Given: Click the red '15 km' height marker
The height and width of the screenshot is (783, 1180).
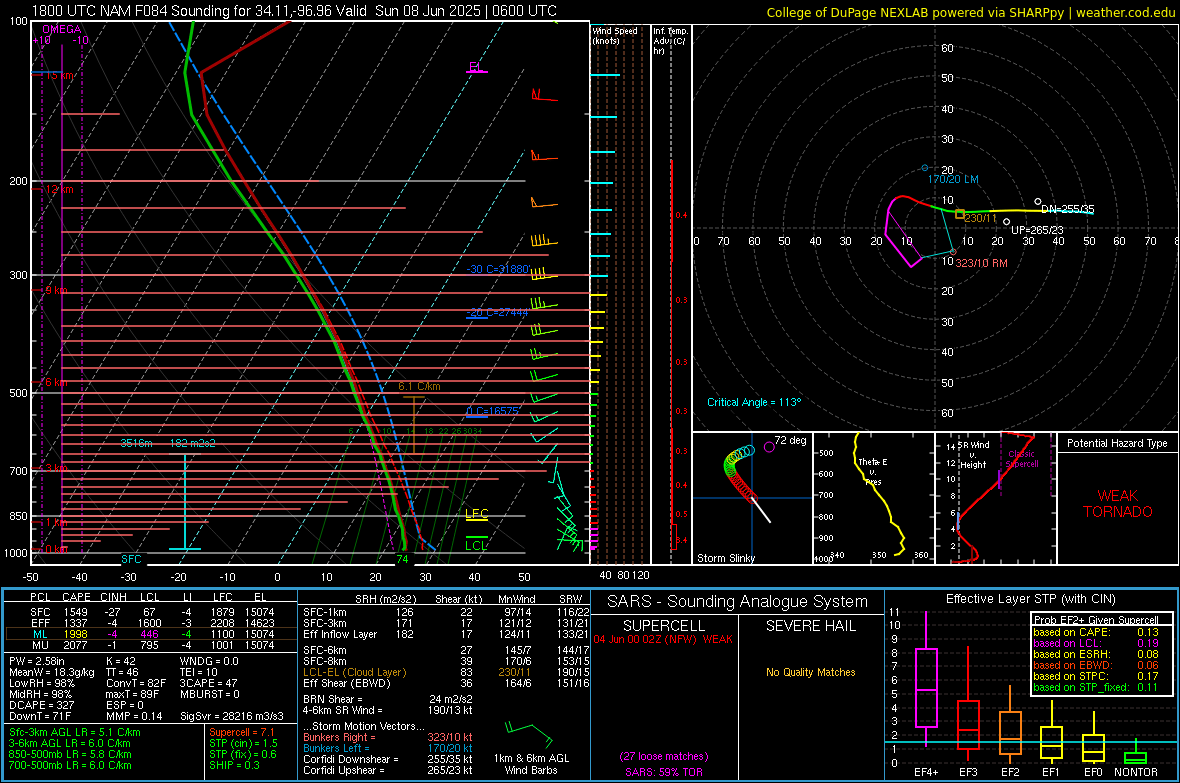Looking at the screenshot, I should tap(59, 75).
